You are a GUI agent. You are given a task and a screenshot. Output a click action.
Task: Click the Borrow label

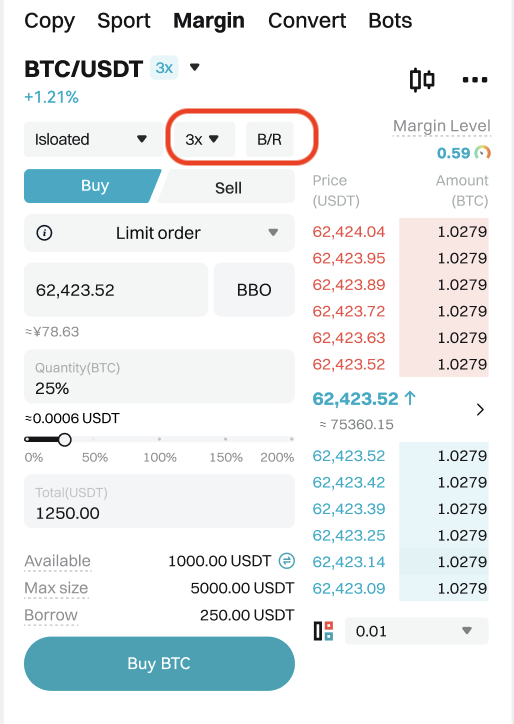(x=51, y=615)
